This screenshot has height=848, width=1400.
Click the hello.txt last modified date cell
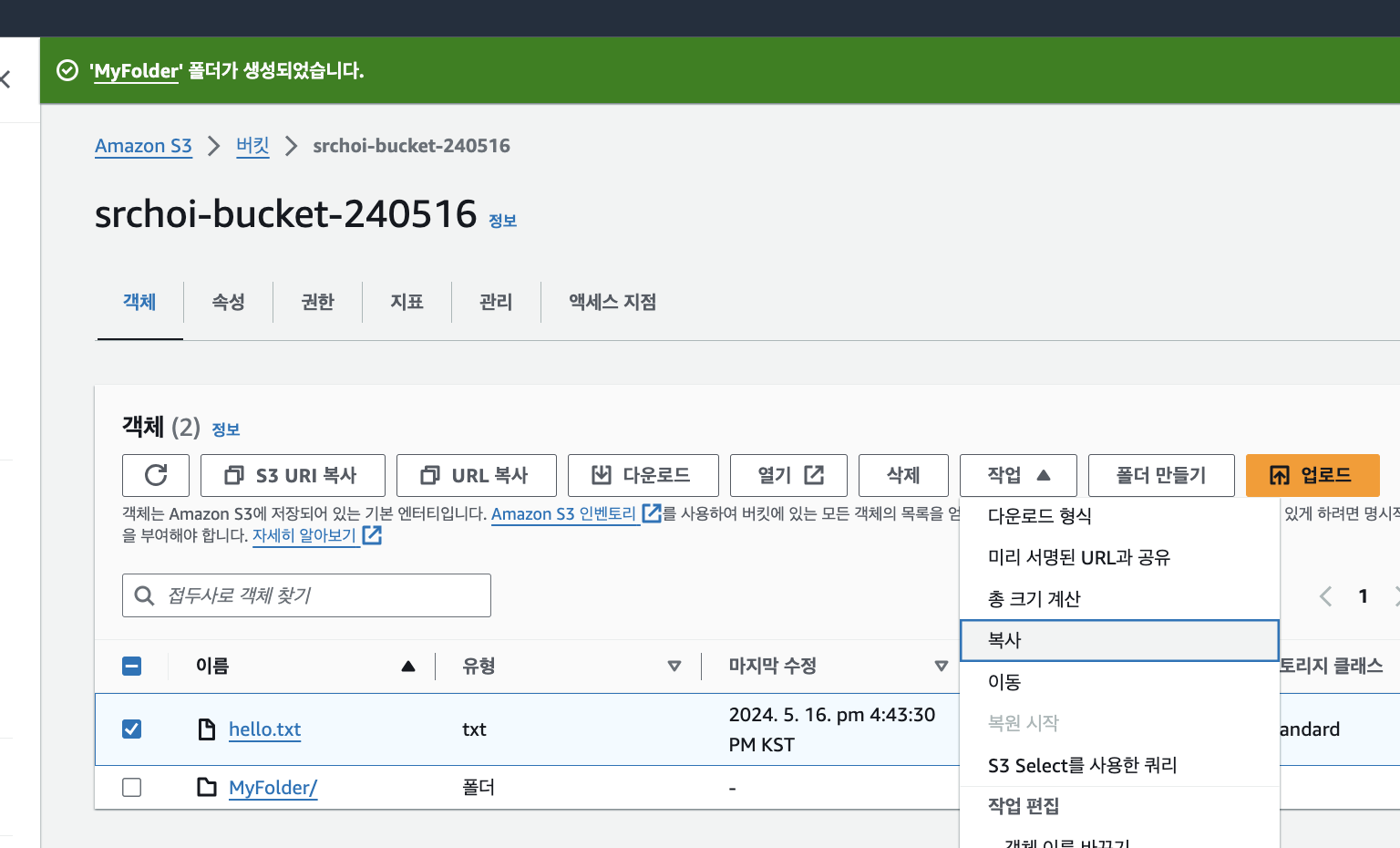(832, 729)
